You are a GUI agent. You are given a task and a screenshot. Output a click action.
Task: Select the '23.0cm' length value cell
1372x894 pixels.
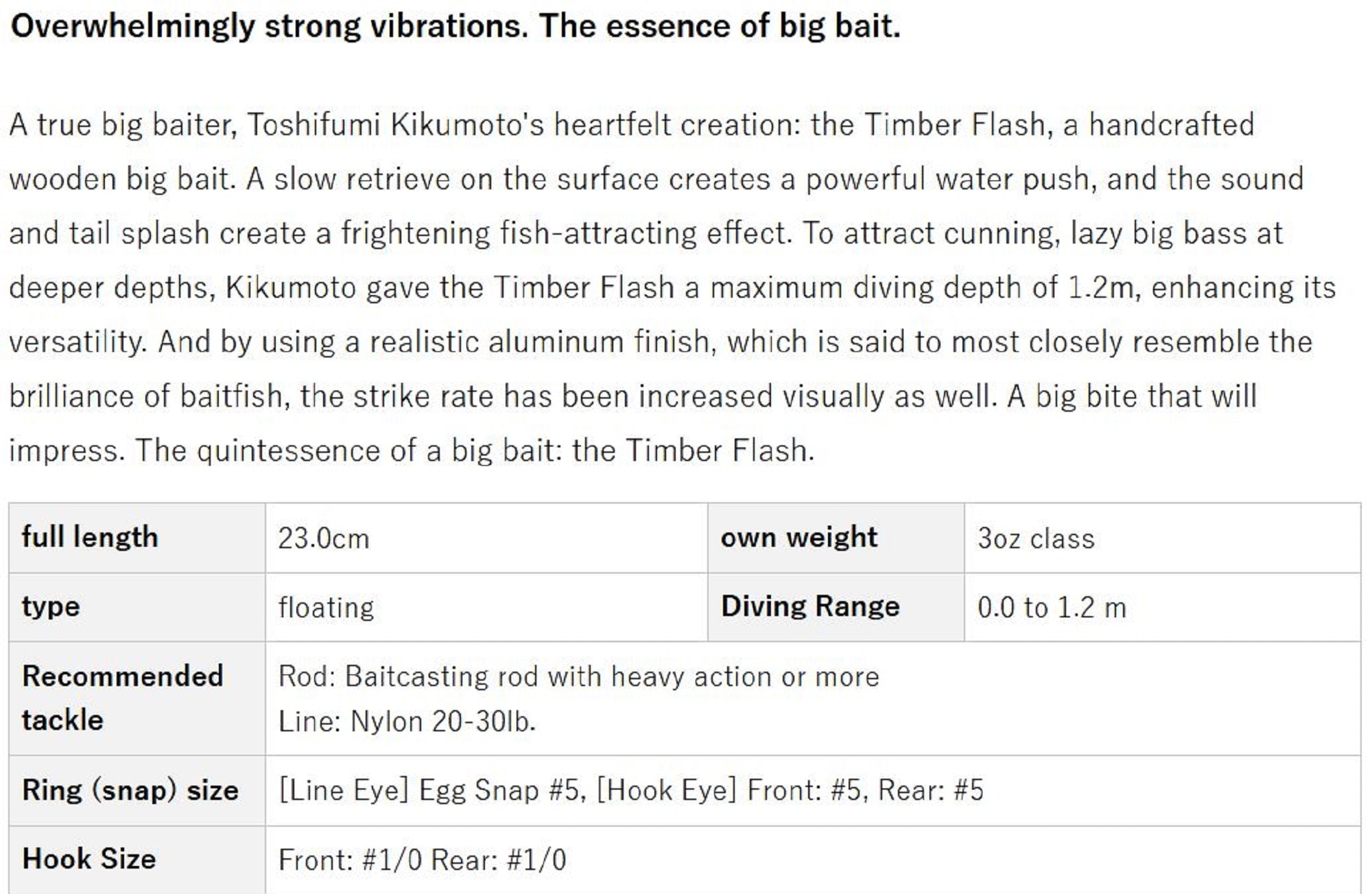click(x=324, y=539)
